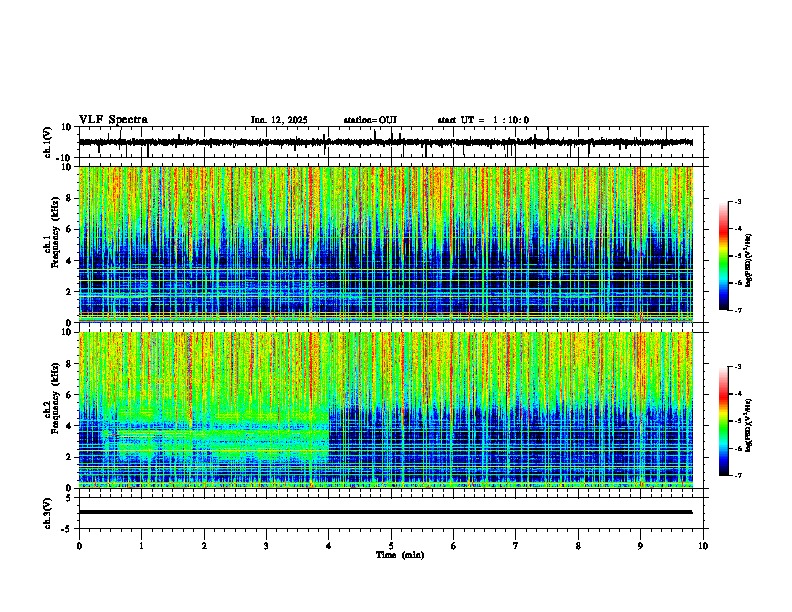Click the green emission band in ch.2 spectrogram
Viewport: 792px width, 612px height.
coord(217,436)
